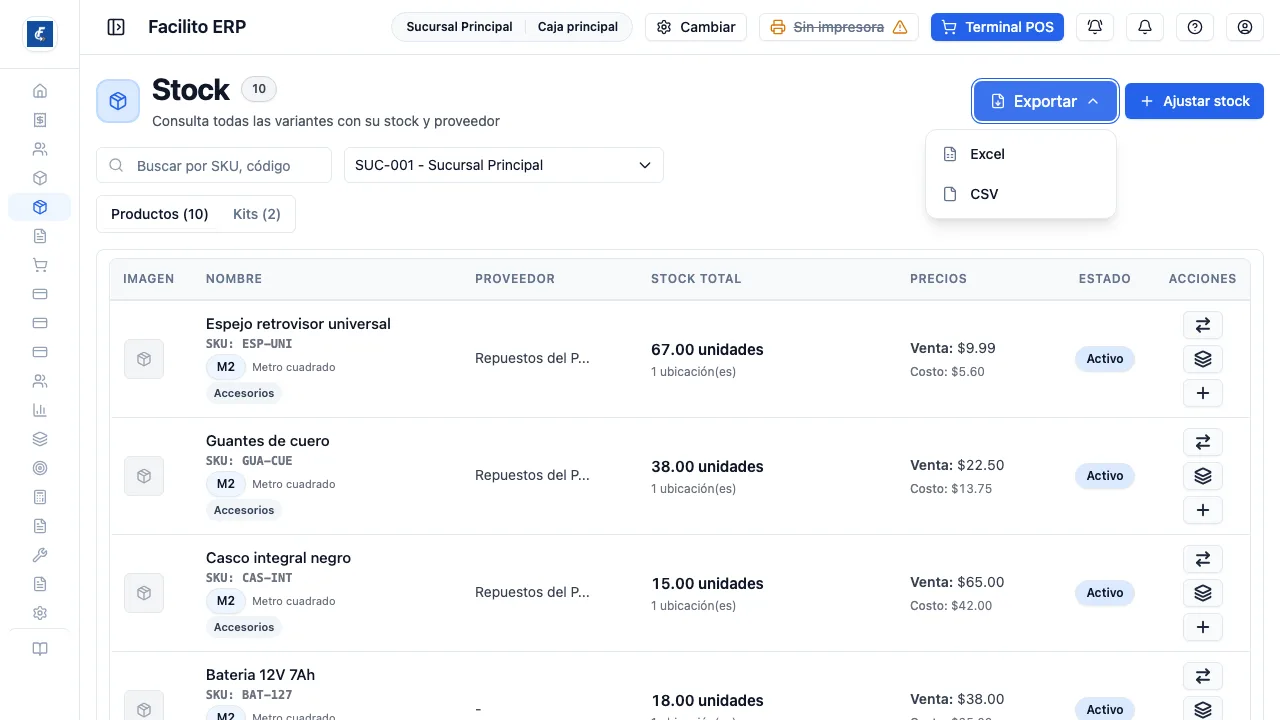
Task: Click the Cambiar button
Action: click(x=696, y=27)
